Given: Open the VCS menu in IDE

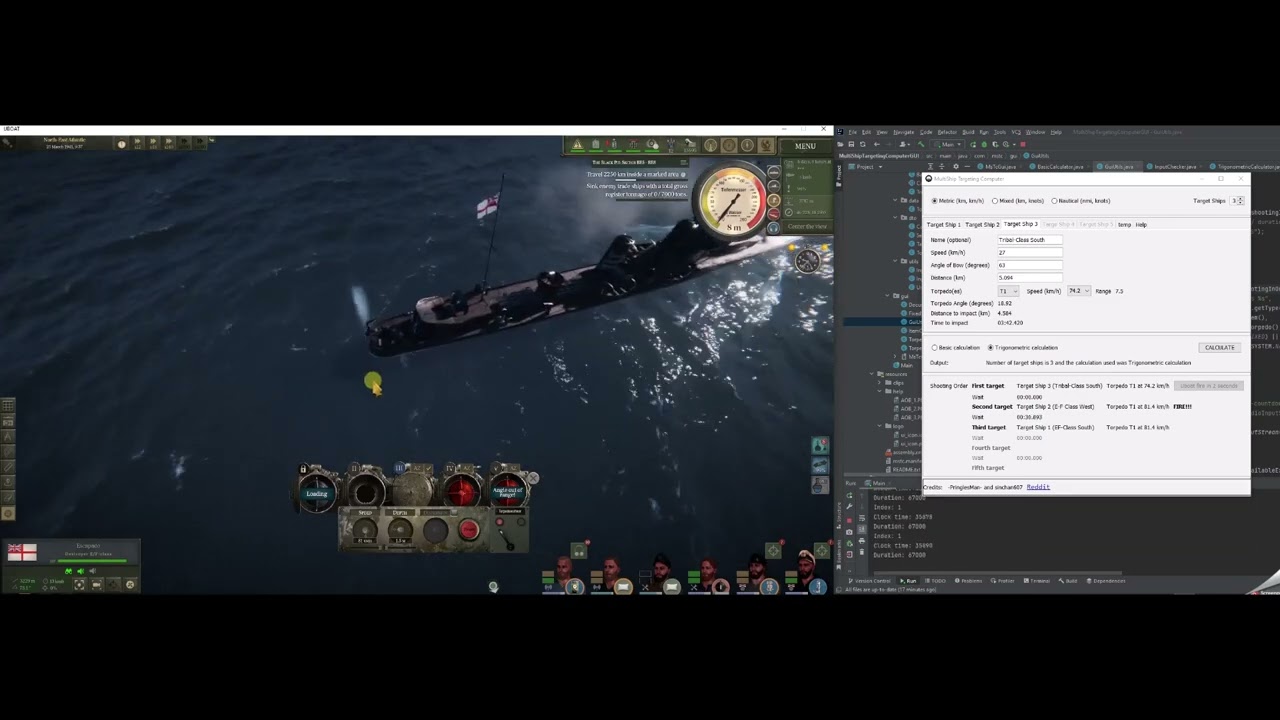Looking at the screenshot, I should pos(1016,132).
